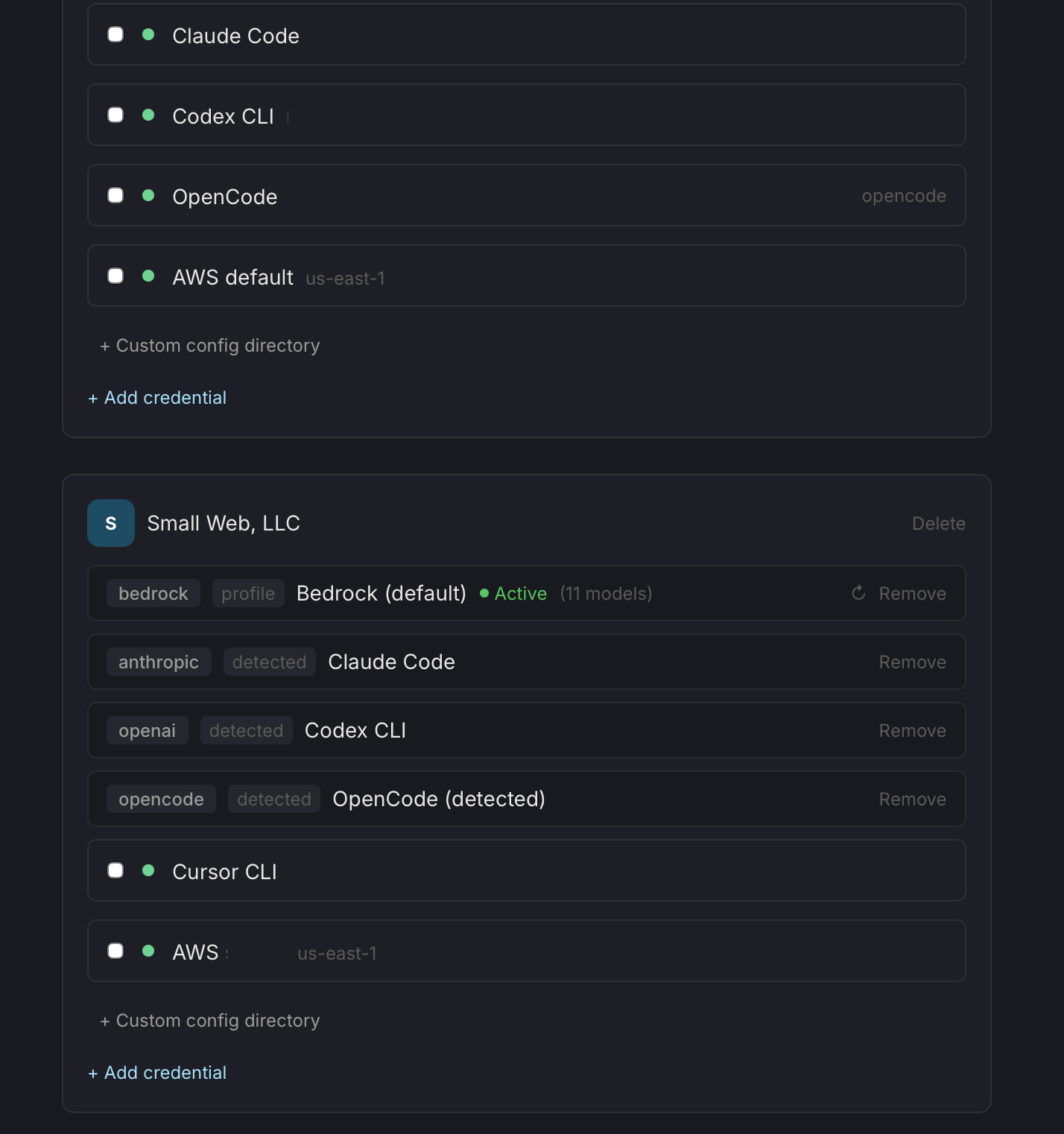Click the green status dot beside OpenCode
The width and height of the screenshot is (1064, 1134).
(x=148, y=195)
